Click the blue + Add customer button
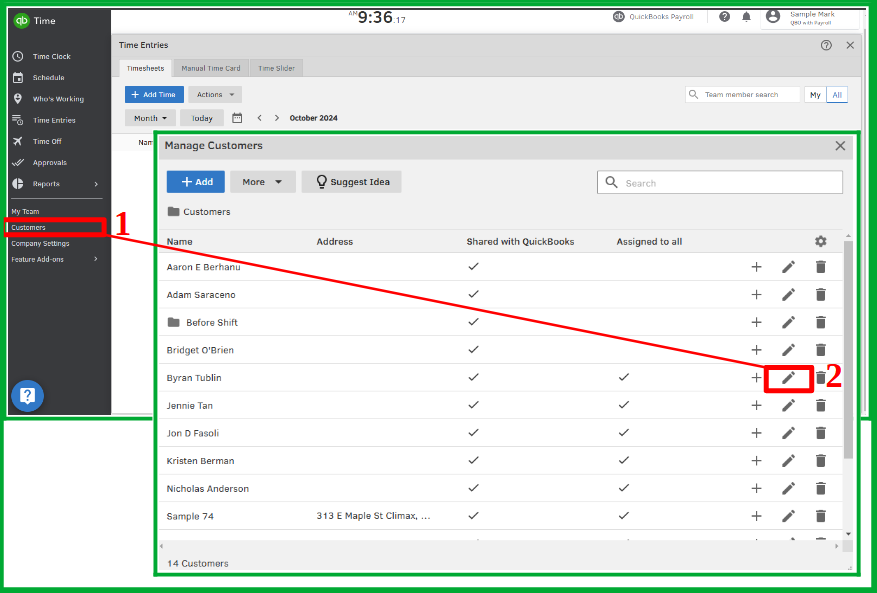Image resolution: width=877 pixels, height=593 pixels. click(x=195, y=181)
